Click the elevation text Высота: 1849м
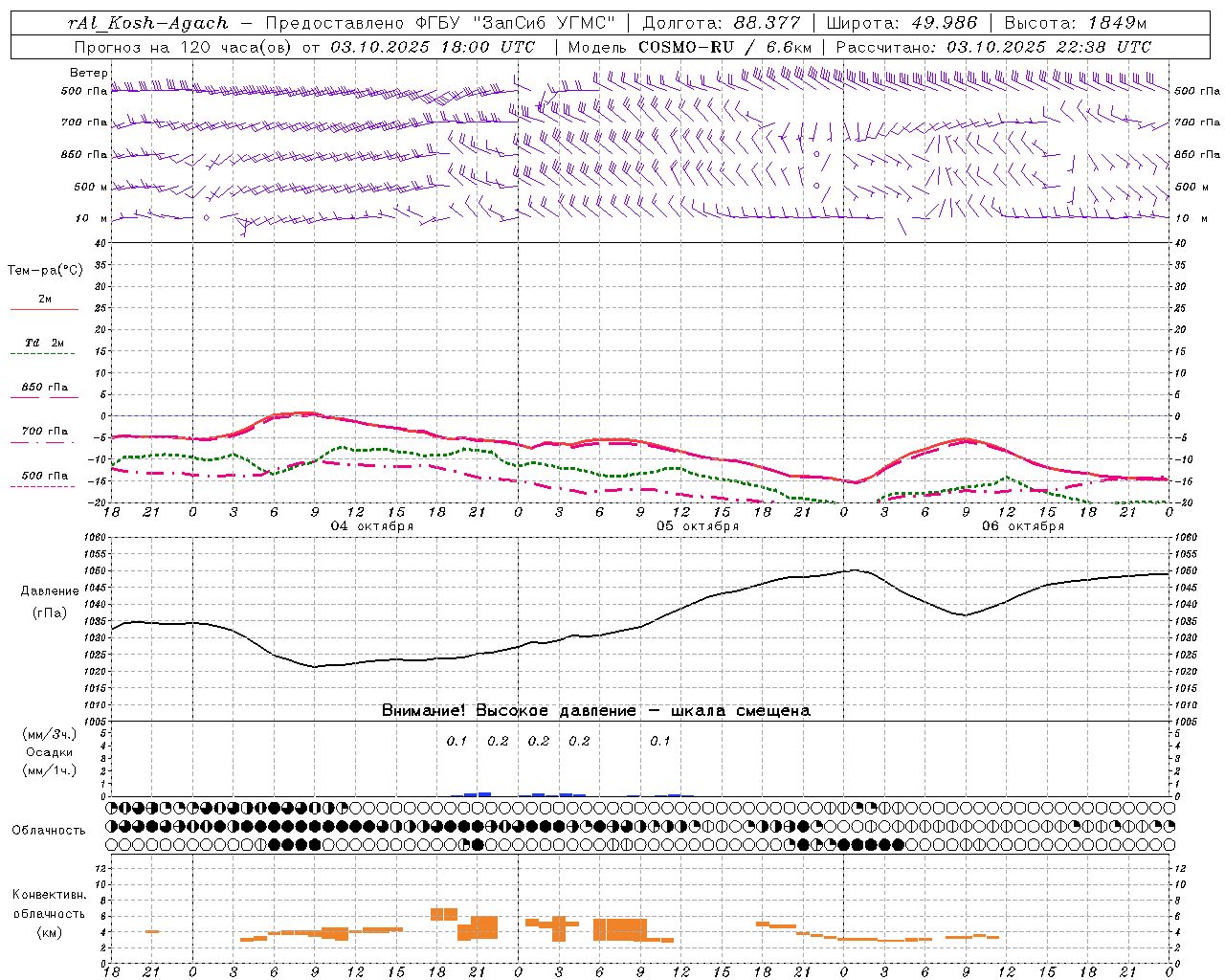Viewport: 1225px width, 980px height. [1075, 23]
